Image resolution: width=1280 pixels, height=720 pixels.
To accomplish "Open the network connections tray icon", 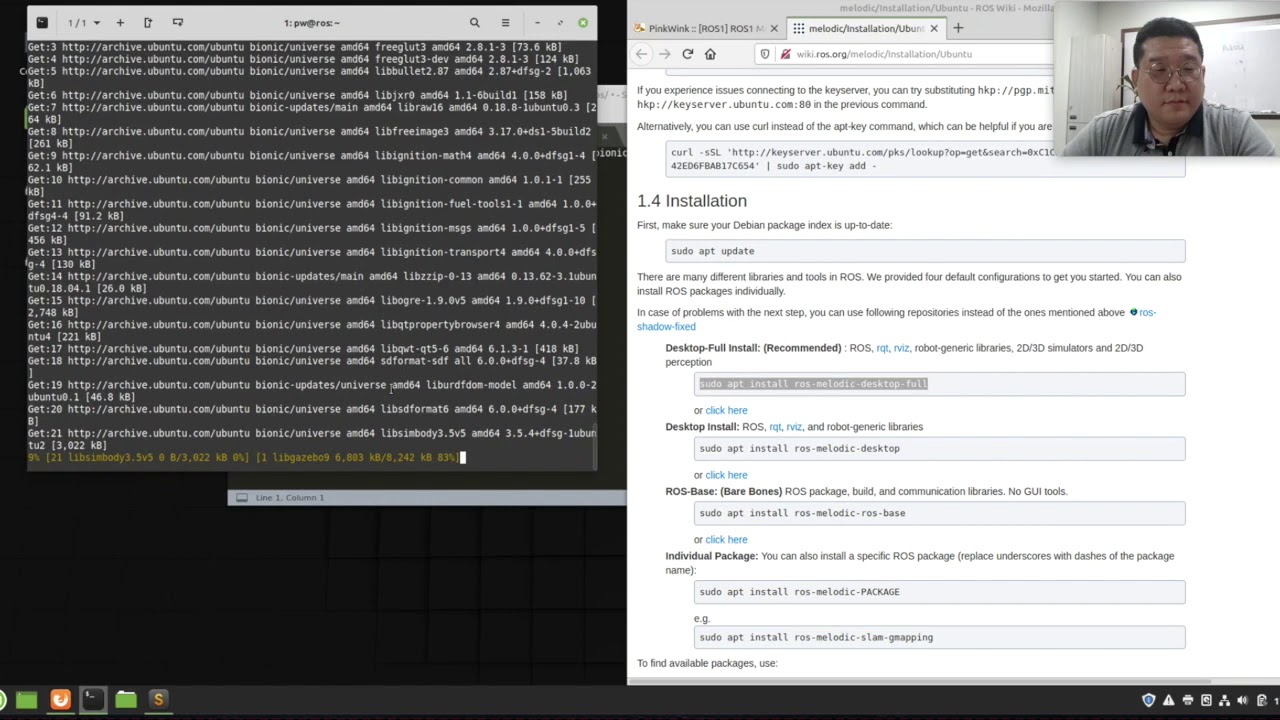I will coord(1225,700).
